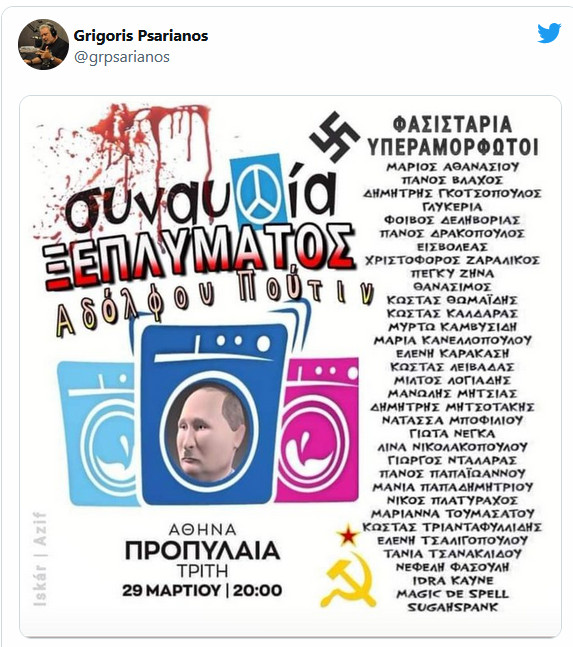Click the pink washing machine graphic

(x=317, y=430)
